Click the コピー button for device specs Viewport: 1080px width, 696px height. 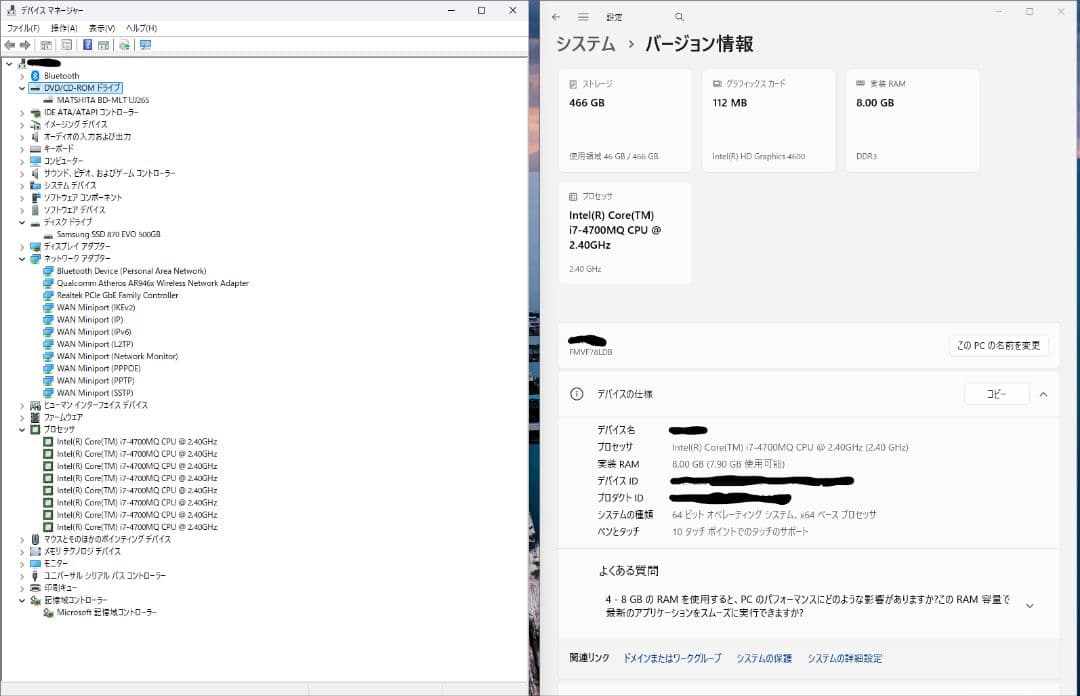pos(996,394)
